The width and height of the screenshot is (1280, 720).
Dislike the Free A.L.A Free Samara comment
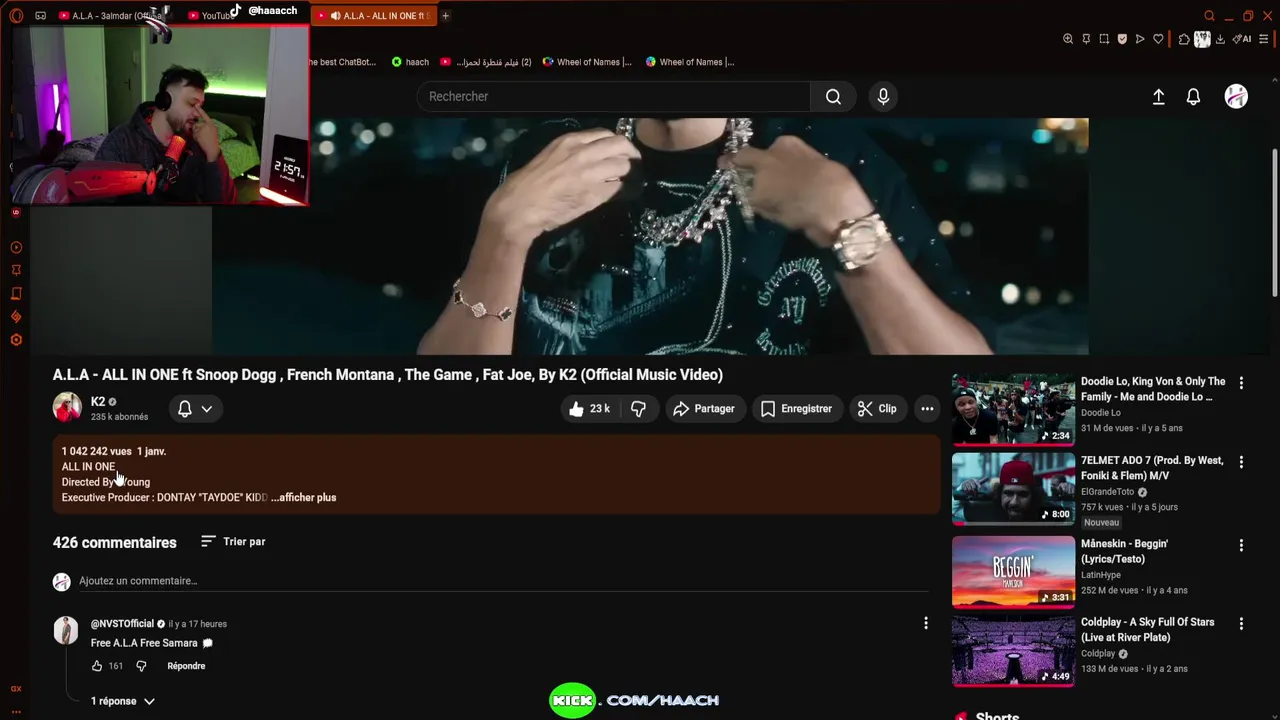coord(141,666)
